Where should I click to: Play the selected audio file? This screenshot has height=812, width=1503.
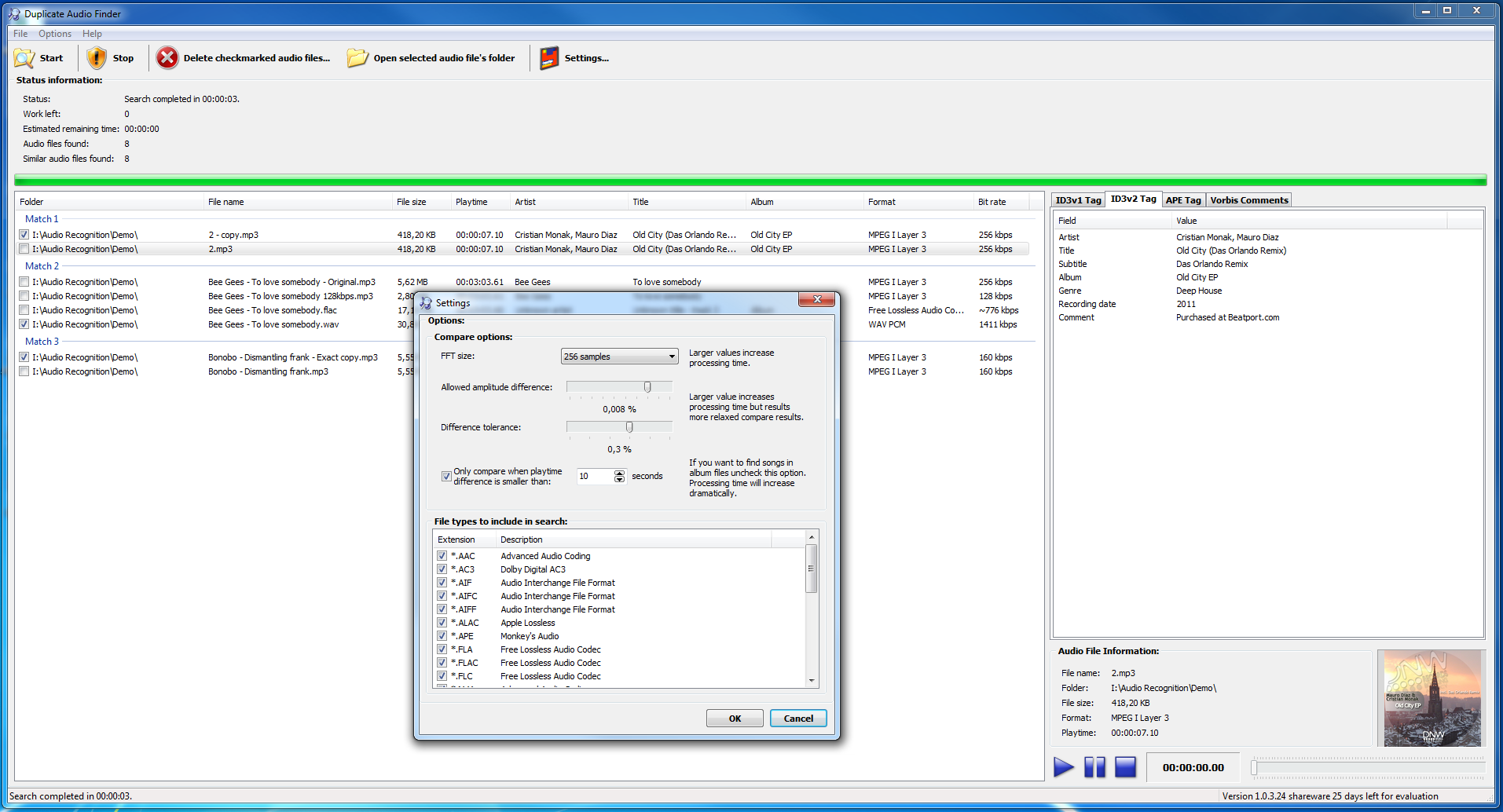(x=1063, y=767)
